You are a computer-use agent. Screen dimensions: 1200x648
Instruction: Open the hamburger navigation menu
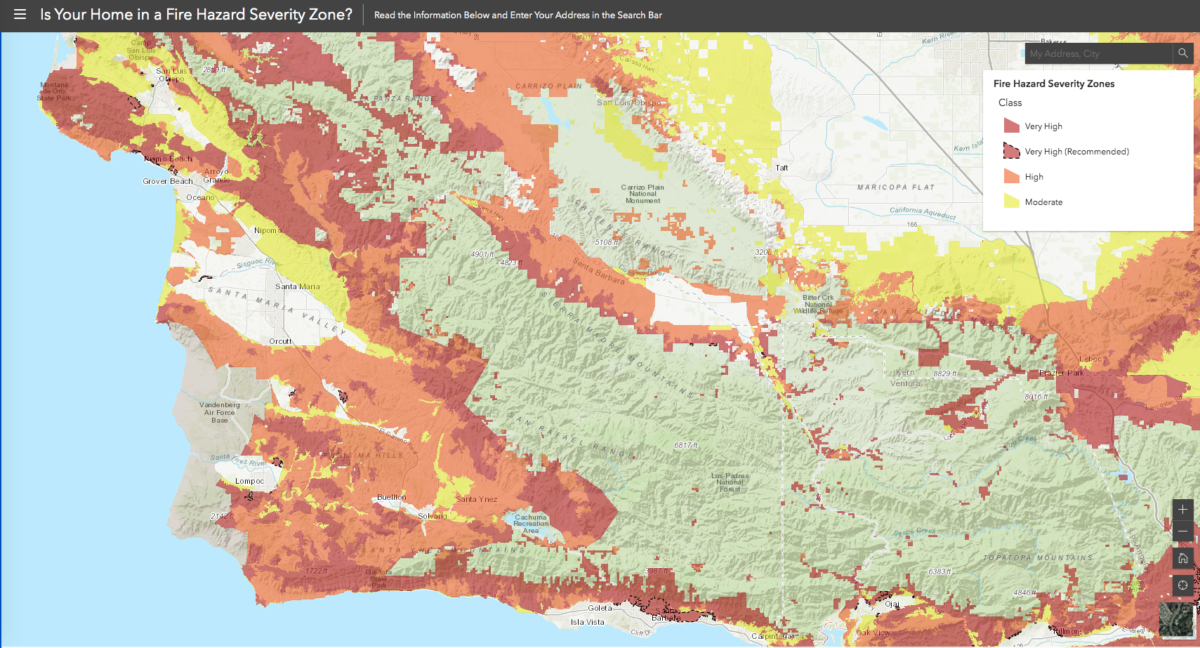coord(18,14)
